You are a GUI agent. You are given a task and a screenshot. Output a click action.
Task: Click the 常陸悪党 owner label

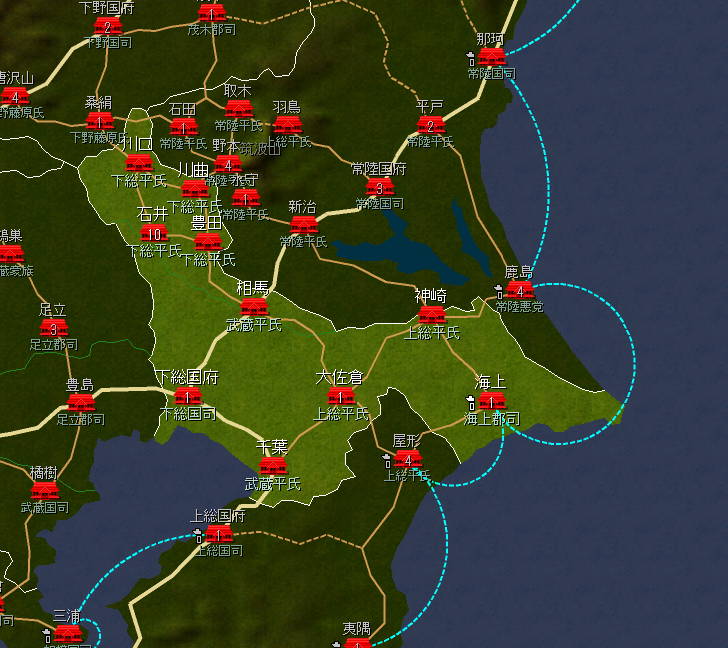click(x=519, y=306)
